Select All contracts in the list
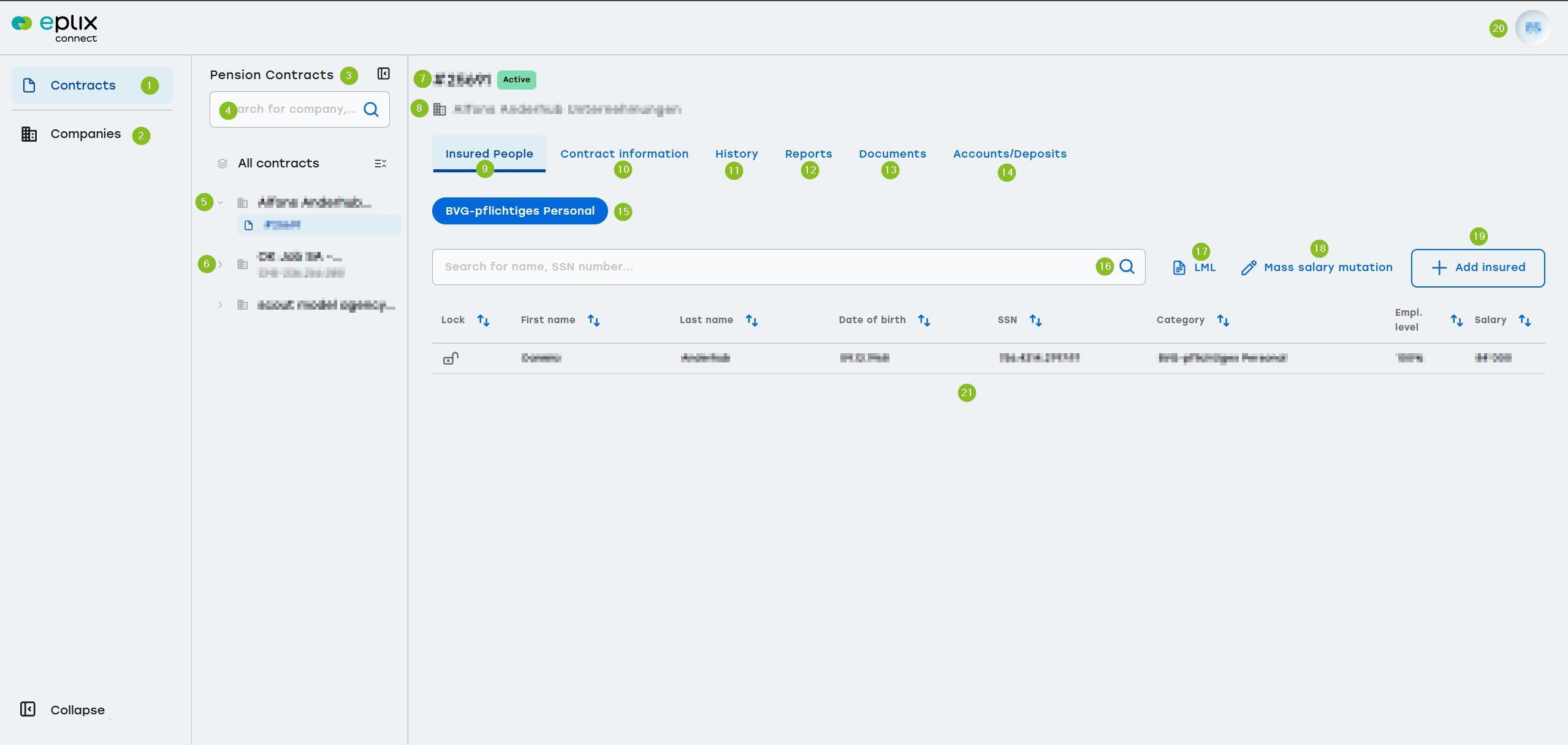This screenshot has width=1568, height=745. pyautogui.click(x=278, y=163)
